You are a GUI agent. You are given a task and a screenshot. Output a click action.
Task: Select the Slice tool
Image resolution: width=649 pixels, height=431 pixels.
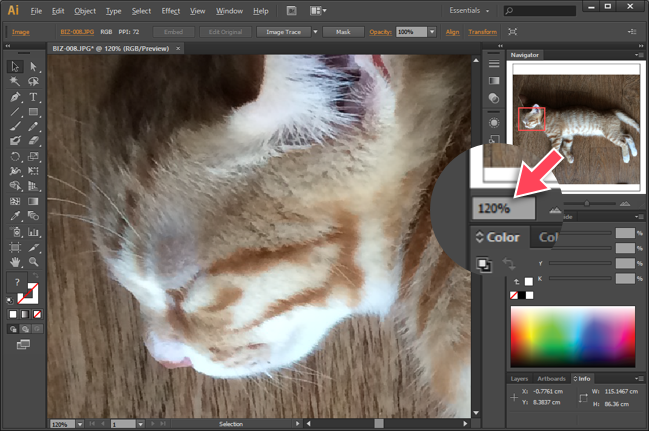click(34, 248)
